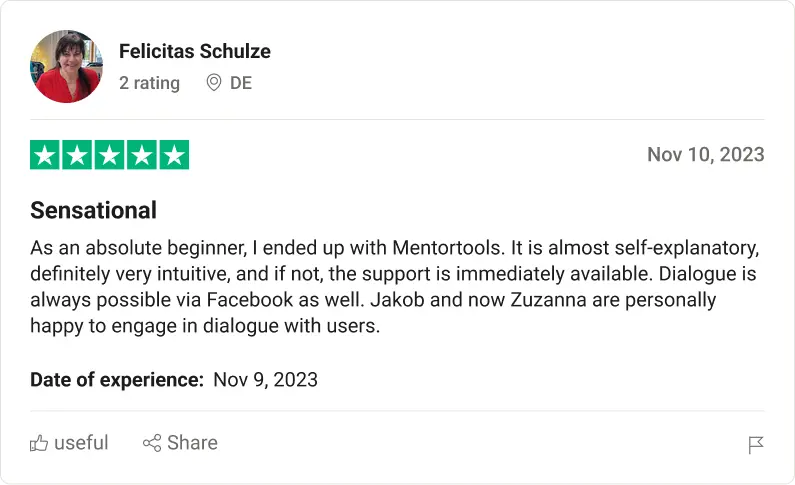
Task: Select the third green rating star
Action: click(x=110, y=155)
